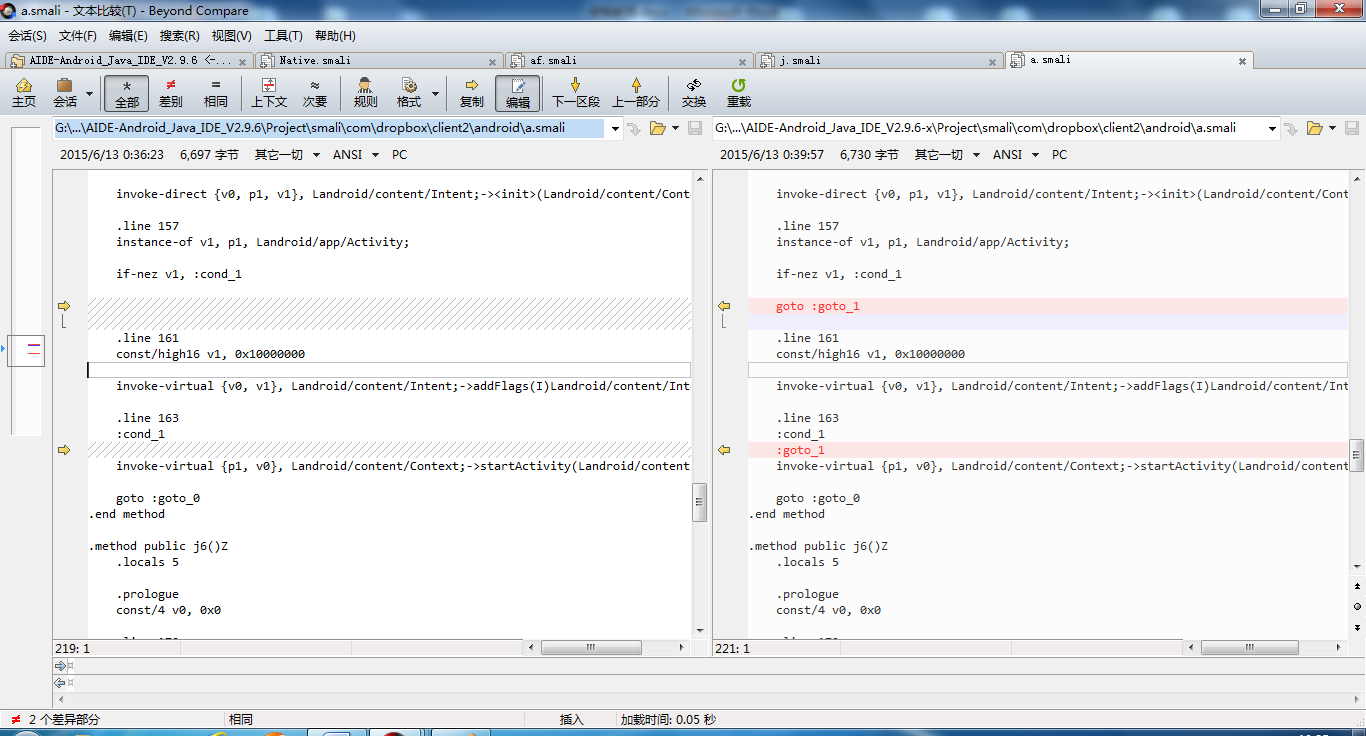Open left pane ANSI encoding dropdown
Viewport: 1366px width, 736px height.
click(375, 155)
